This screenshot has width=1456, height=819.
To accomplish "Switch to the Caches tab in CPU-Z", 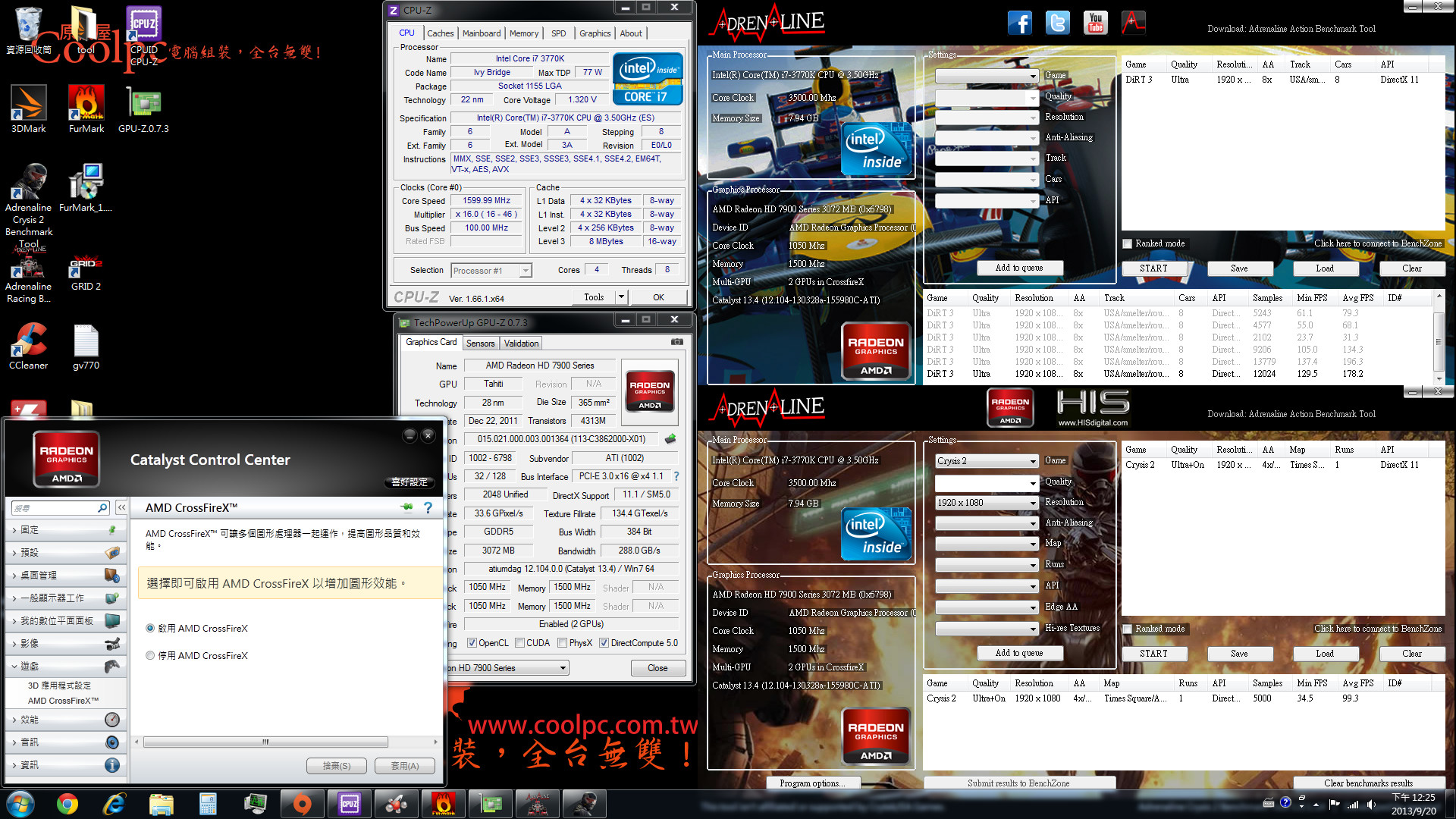I will click(440, 33).
